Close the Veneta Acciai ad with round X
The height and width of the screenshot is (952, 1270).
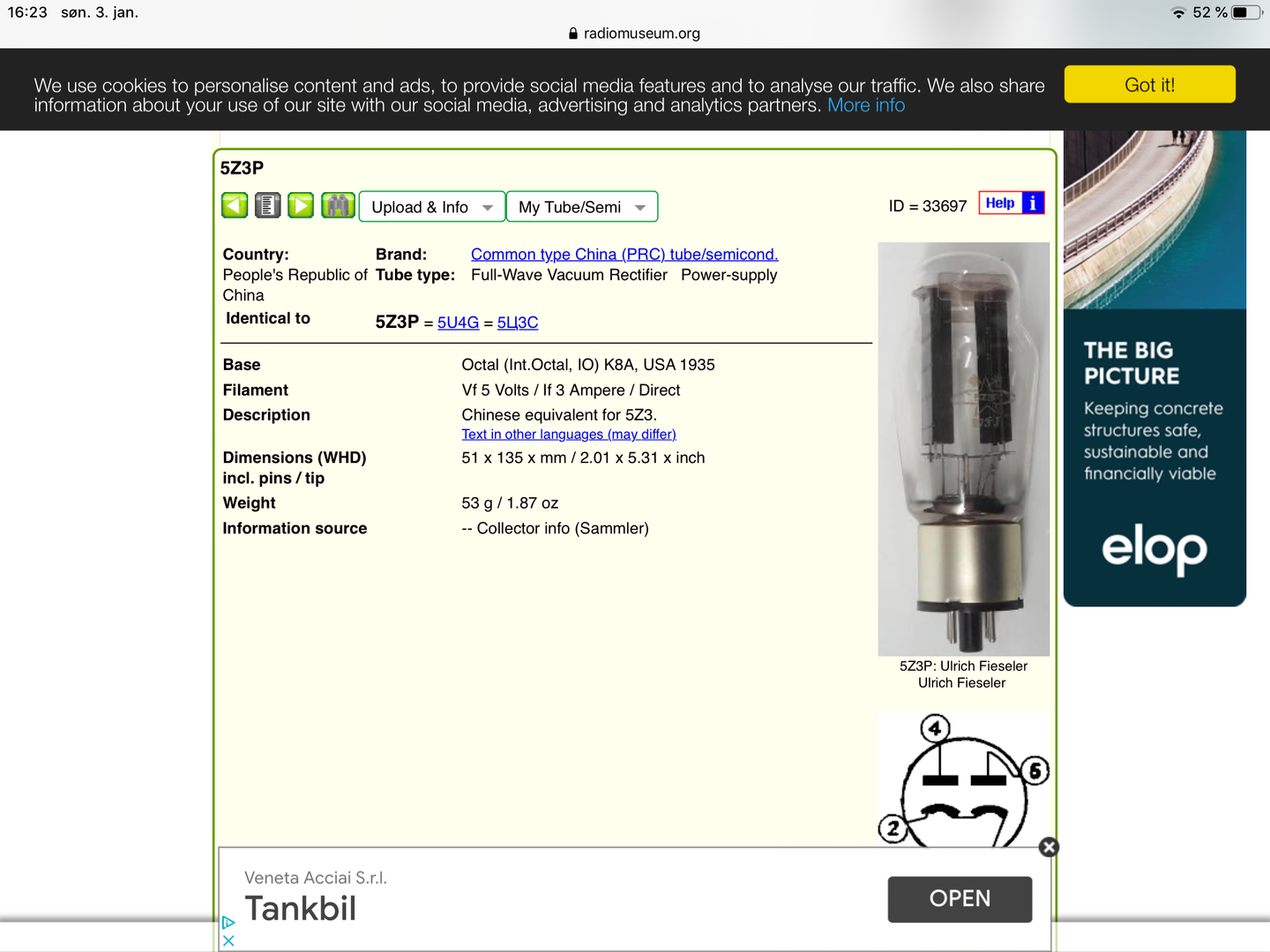pos(1049,847)
